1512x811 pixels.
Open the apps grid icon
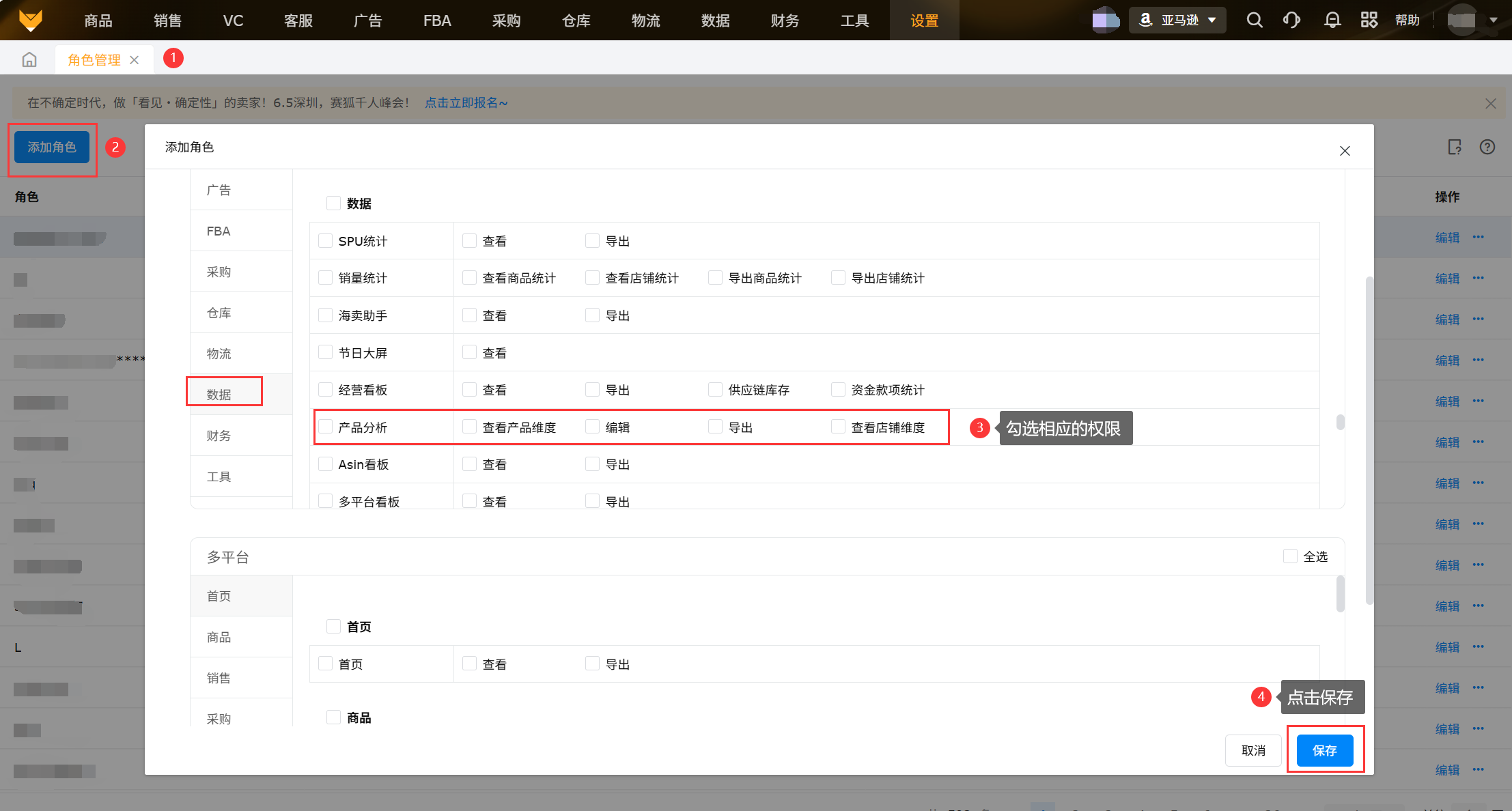(x=1369, y=20)
